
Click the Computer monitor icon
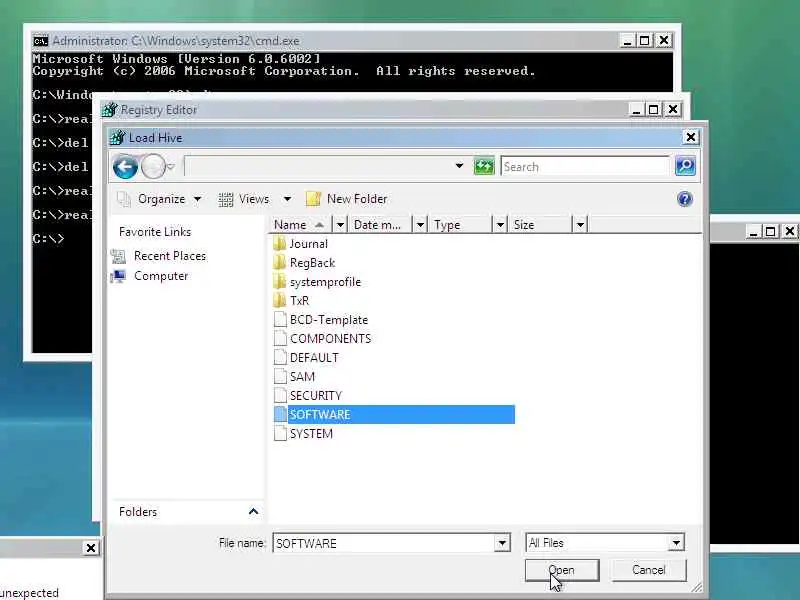[118, 276]
